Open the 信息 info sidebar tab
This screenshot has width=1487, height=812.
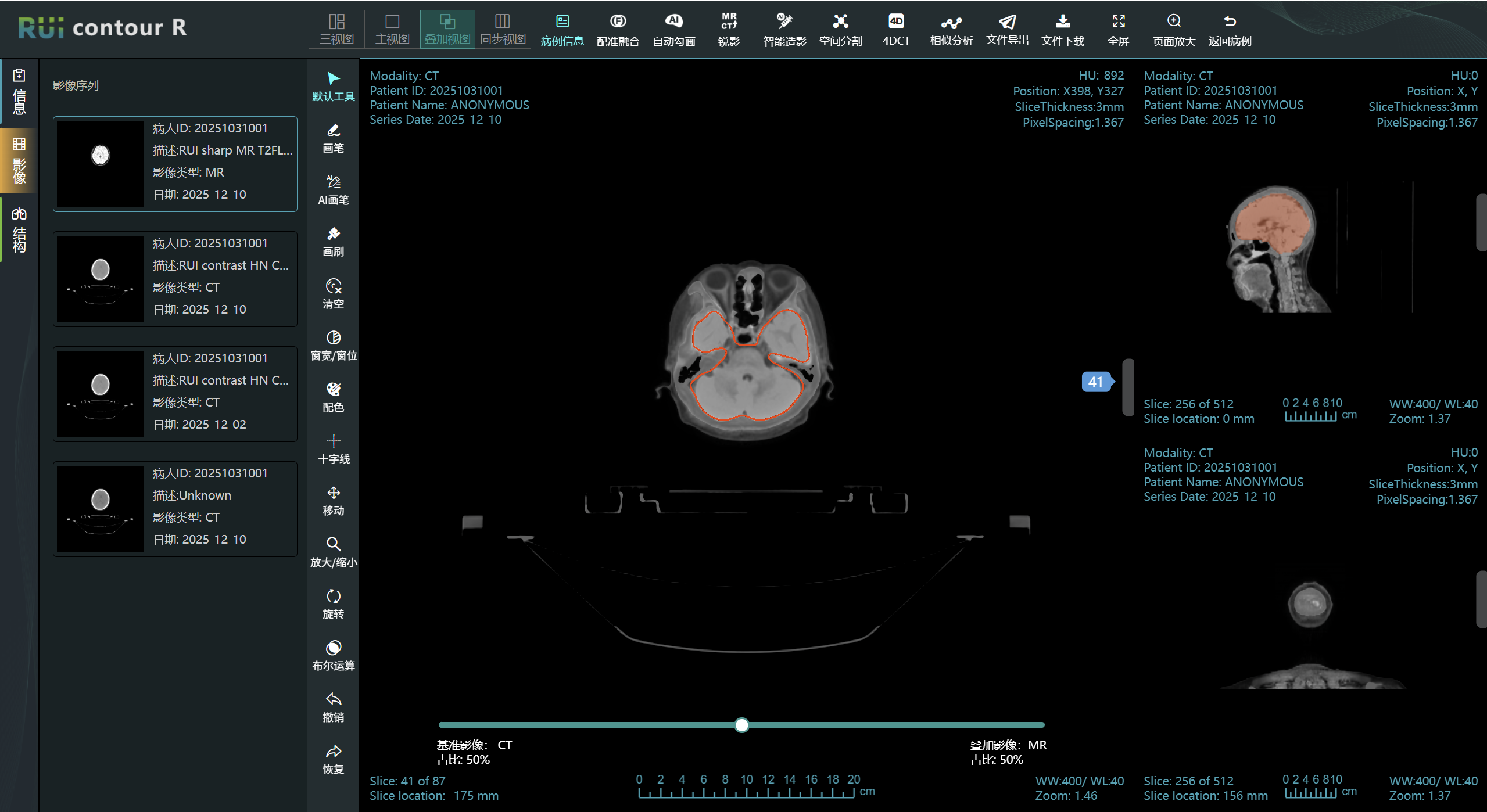pyautogui.click(x=19, y=92)
